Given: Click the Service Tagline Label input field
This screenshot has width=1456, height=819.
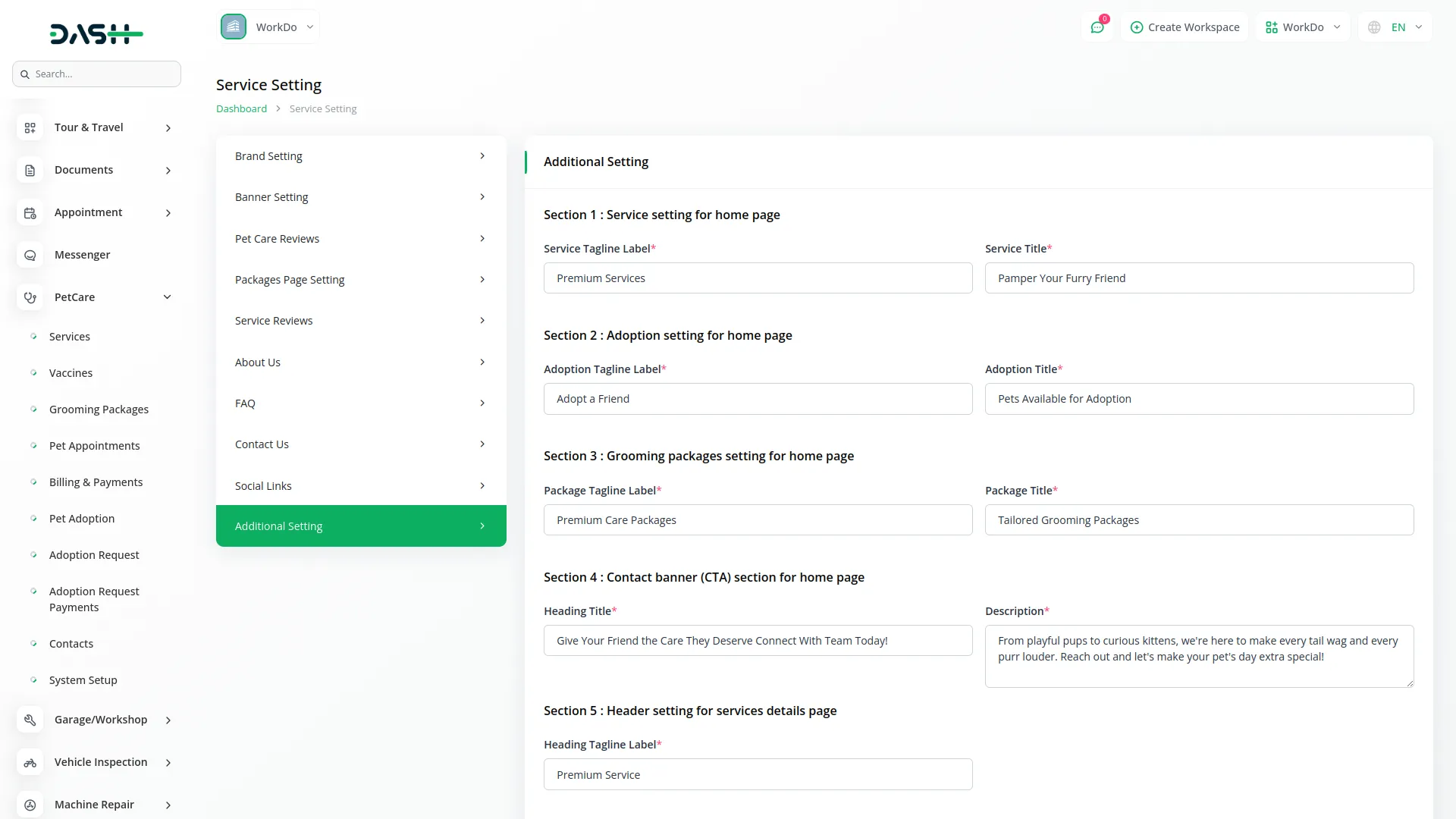Looking at the screenshot, I should (758, 278).
